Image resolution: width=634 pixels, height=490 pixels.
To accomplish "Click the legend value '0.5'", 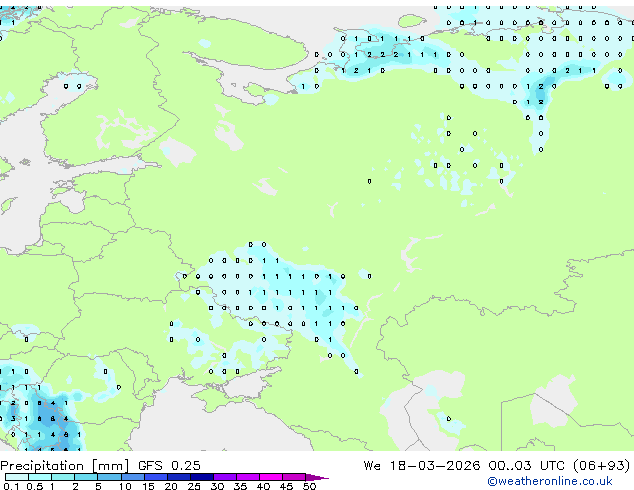I will tap(35, 486).
